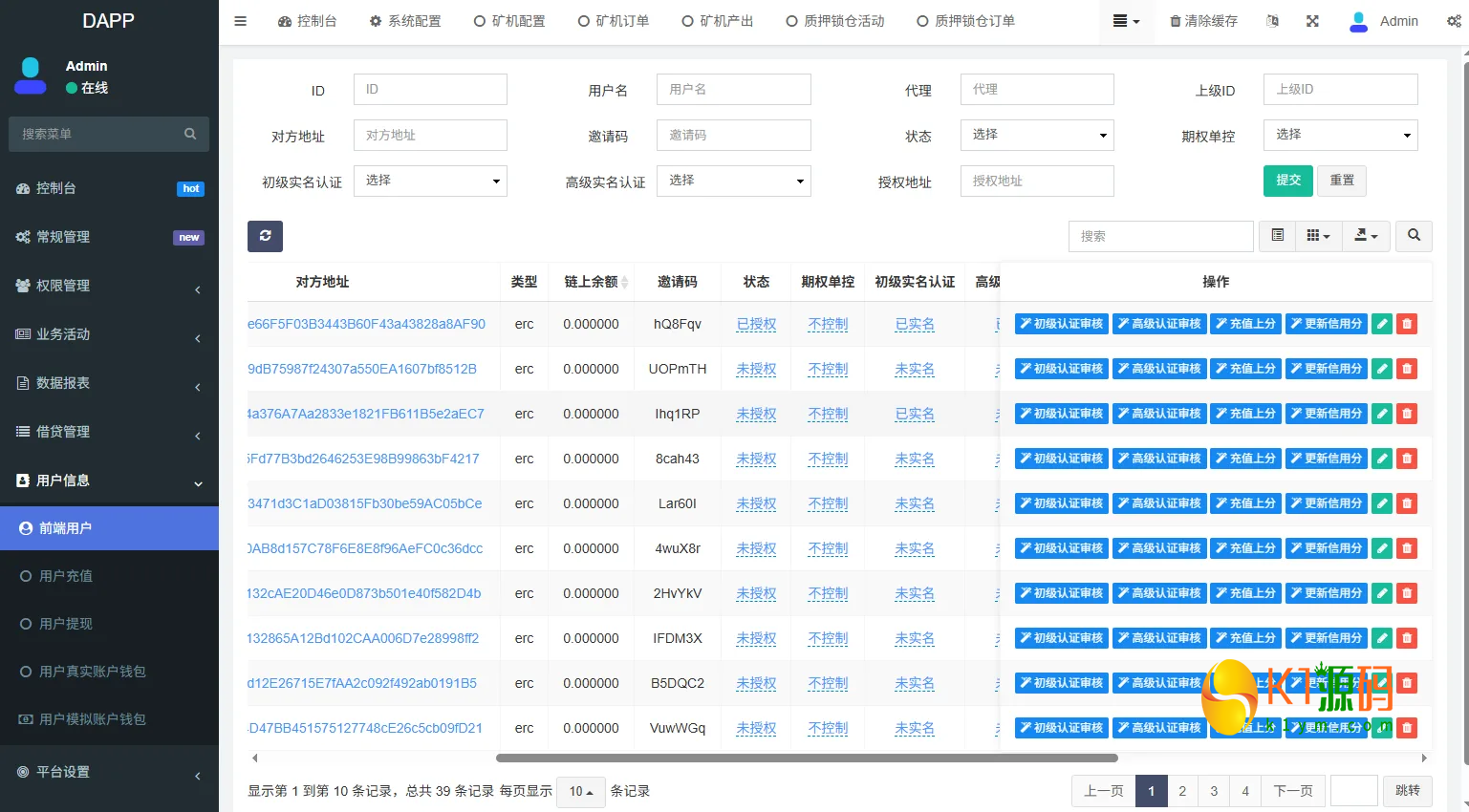Toggle card view table icon

click(1277, 235)
